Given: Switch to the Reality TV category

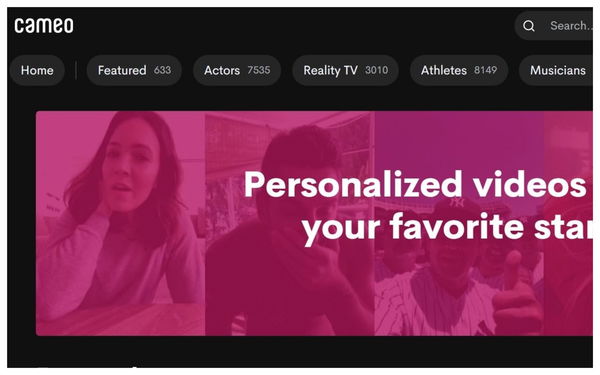Looking at the screenshot, I should coord(346,70).
